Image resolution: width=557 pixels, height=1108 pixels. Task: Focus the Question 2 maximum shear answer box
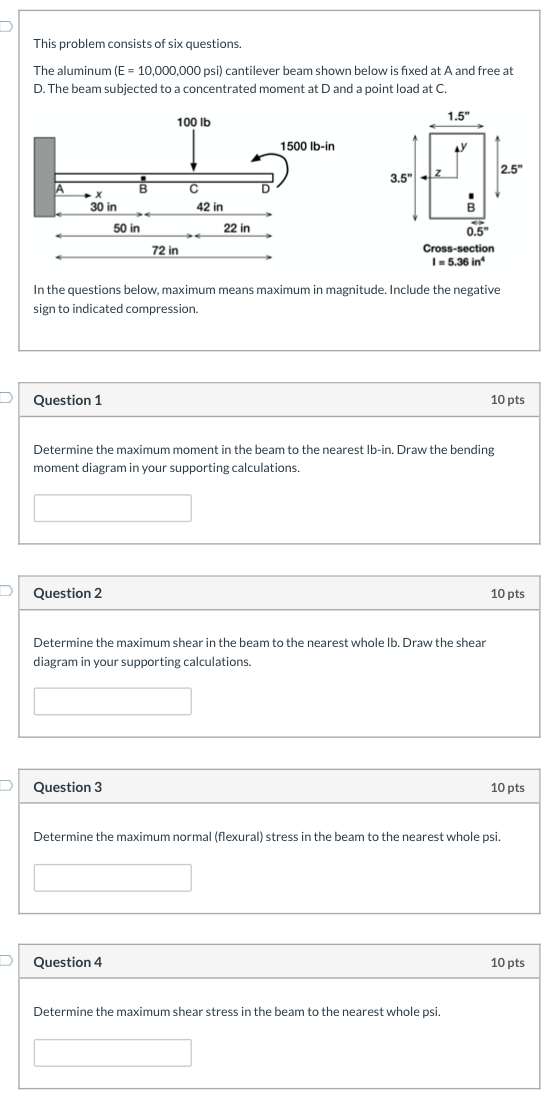pyautogui.click(x=112, y=701)
